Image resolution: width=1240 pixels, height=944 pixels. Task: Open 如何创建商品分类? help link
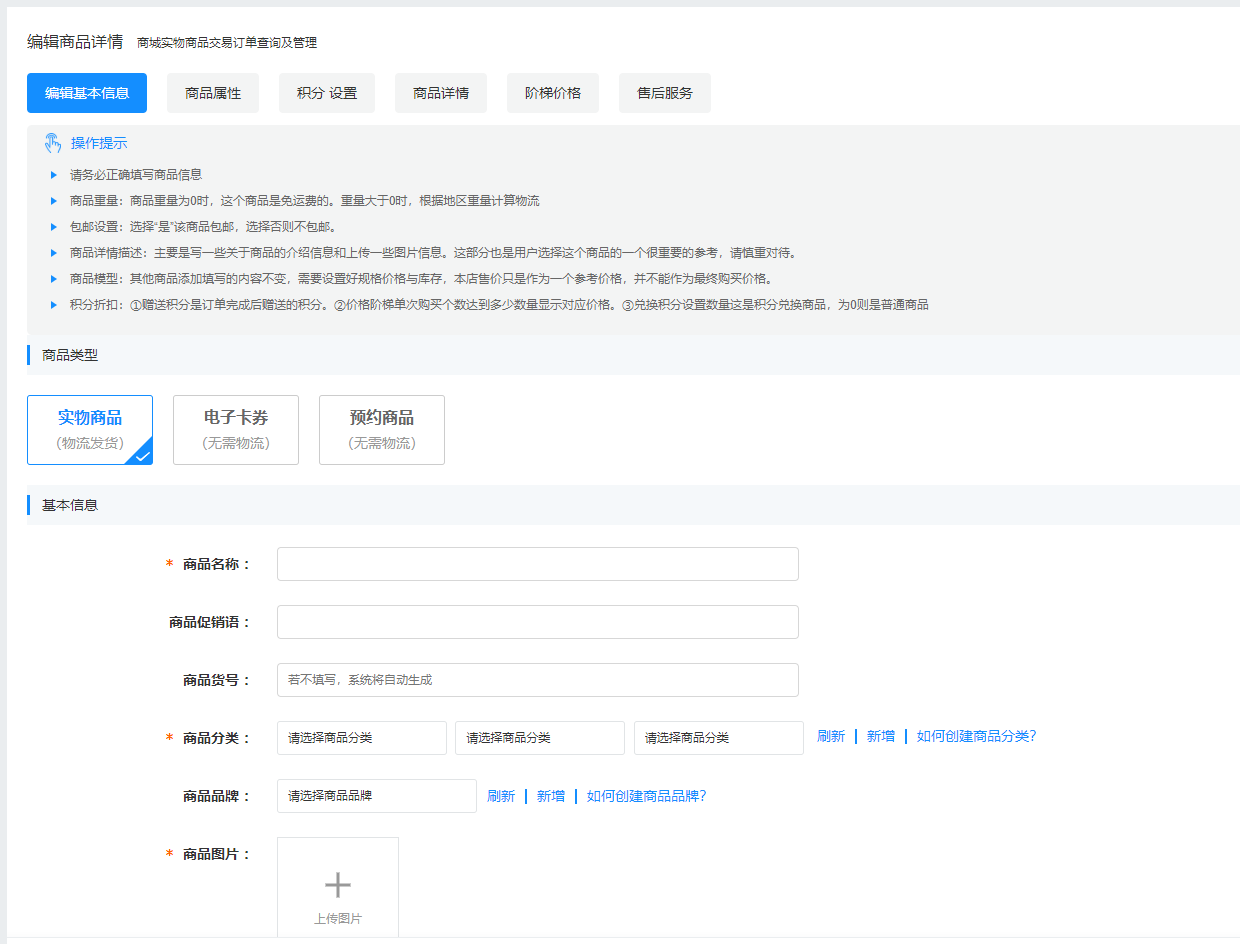[x=976, y=736]
